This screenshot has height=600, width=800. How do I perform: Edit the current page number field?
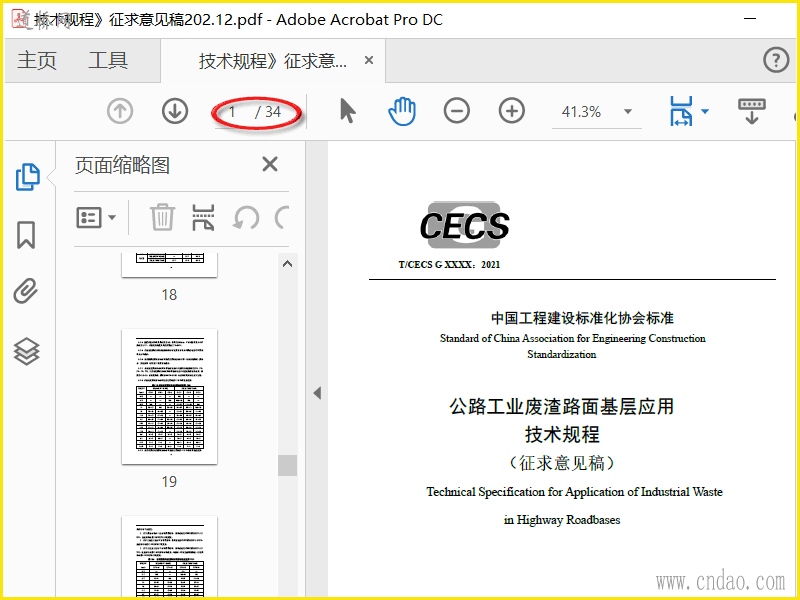click(x=232, y=112)
